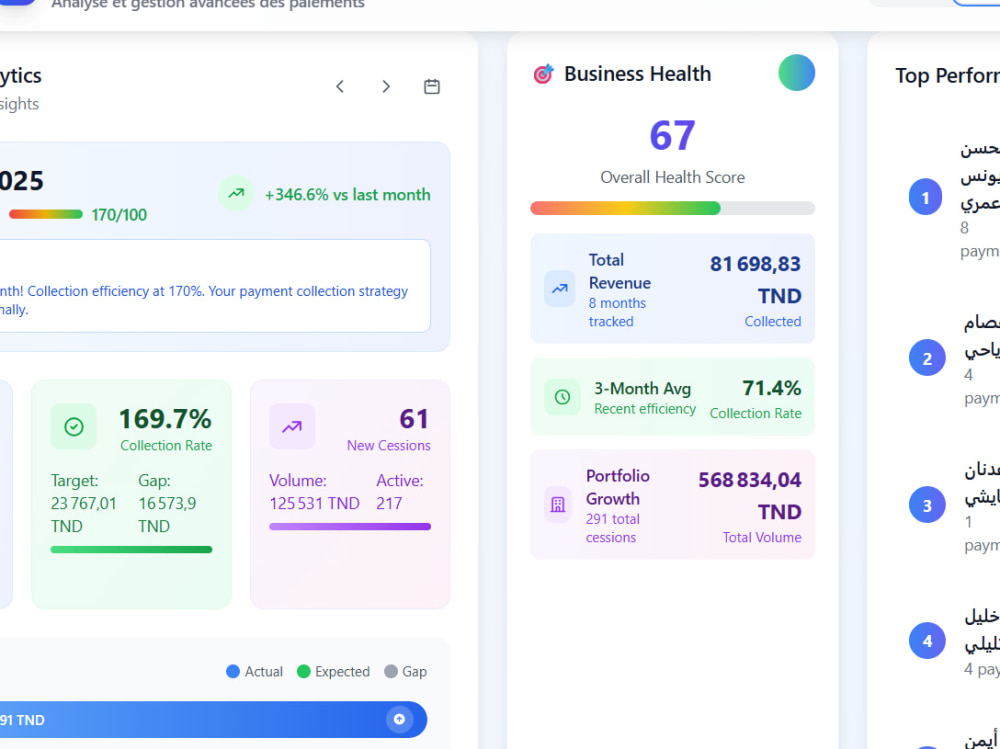Image resolution: width=1000 pixels, height=749 pixels.
Task: Click the New Cessions trend icon
Action: coord(292,427)
